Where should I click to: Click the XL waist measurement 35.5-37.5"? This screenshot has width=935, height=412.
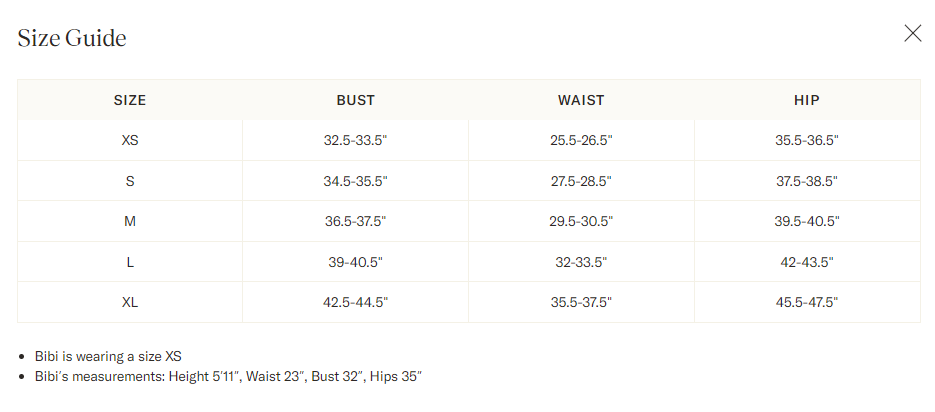[x=581, y=302]
